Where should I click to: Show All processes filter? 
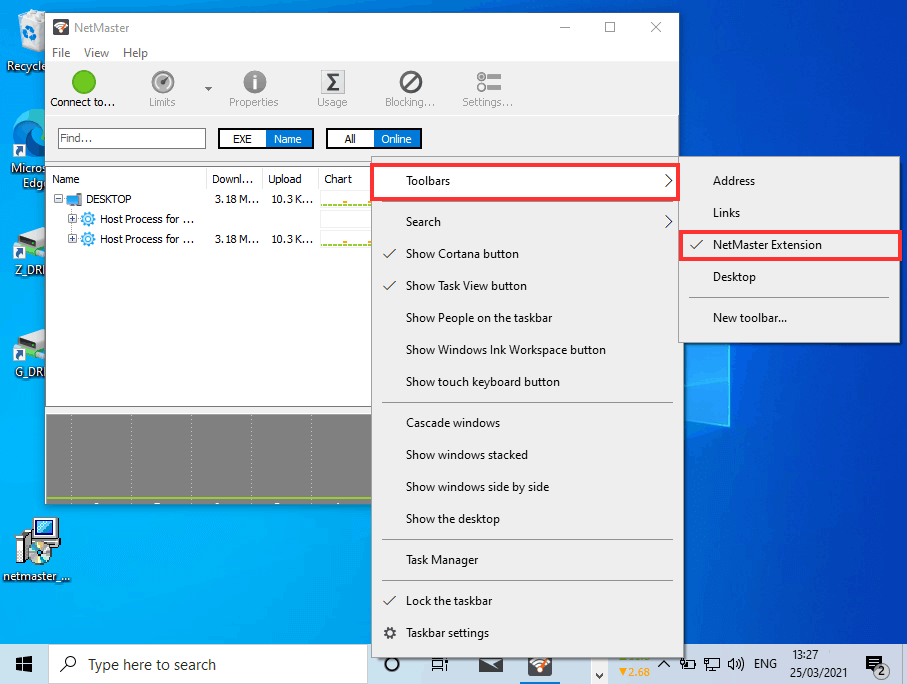coord(350,139)
